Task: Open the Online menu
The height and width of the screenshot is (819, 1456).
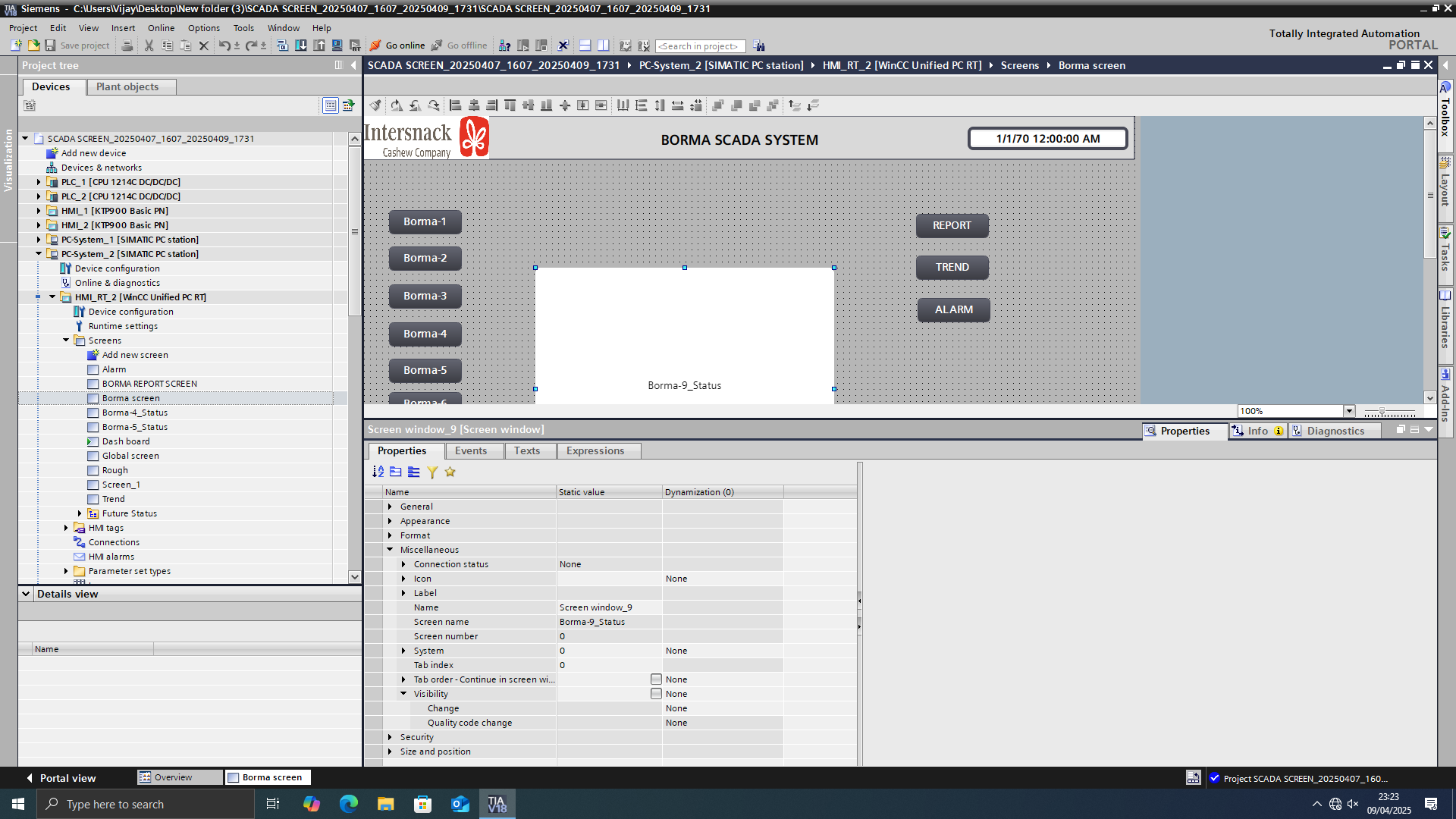Action: [x=161, y=28]
